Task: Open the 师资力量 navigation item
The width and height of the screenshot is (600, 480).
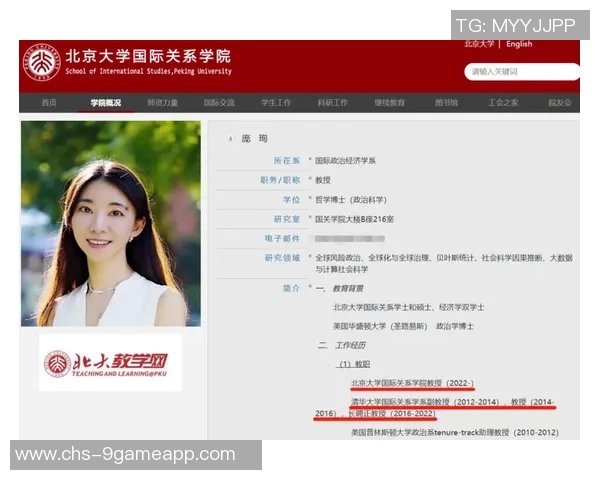Action: [x=162, y=103]
